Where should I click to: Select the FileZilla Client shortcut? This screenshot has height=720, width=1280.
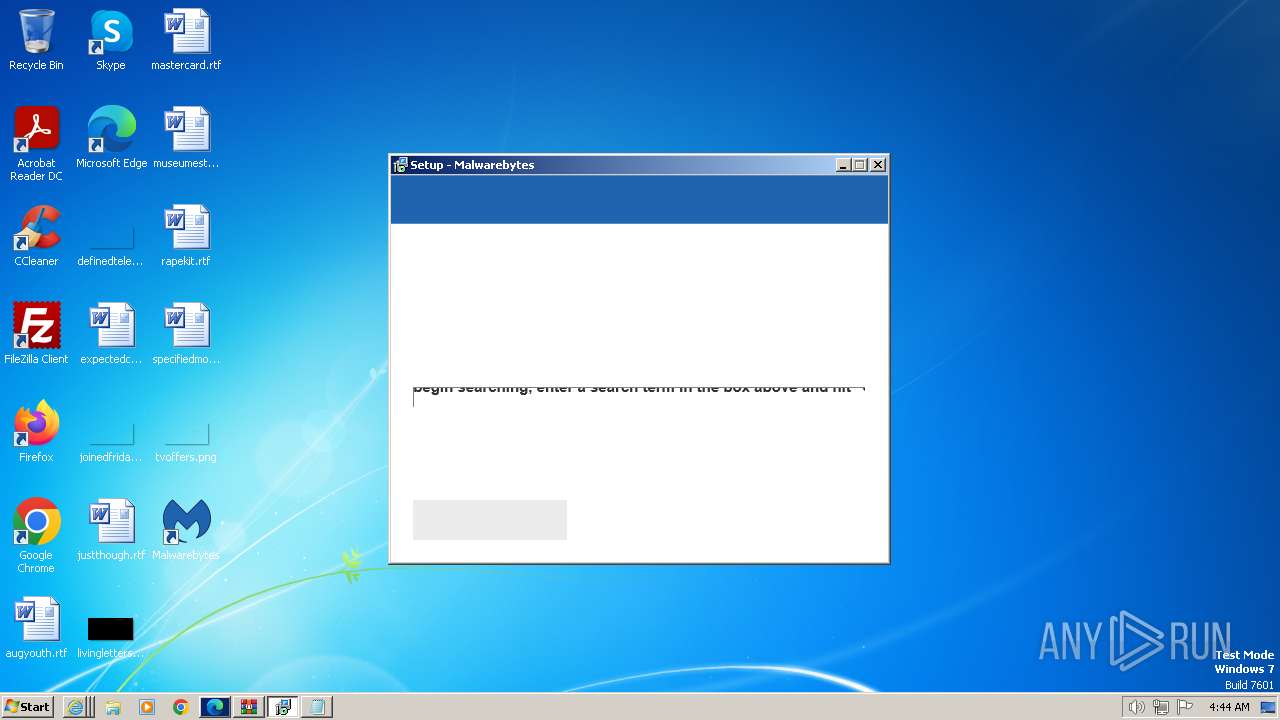pos(36,334)
